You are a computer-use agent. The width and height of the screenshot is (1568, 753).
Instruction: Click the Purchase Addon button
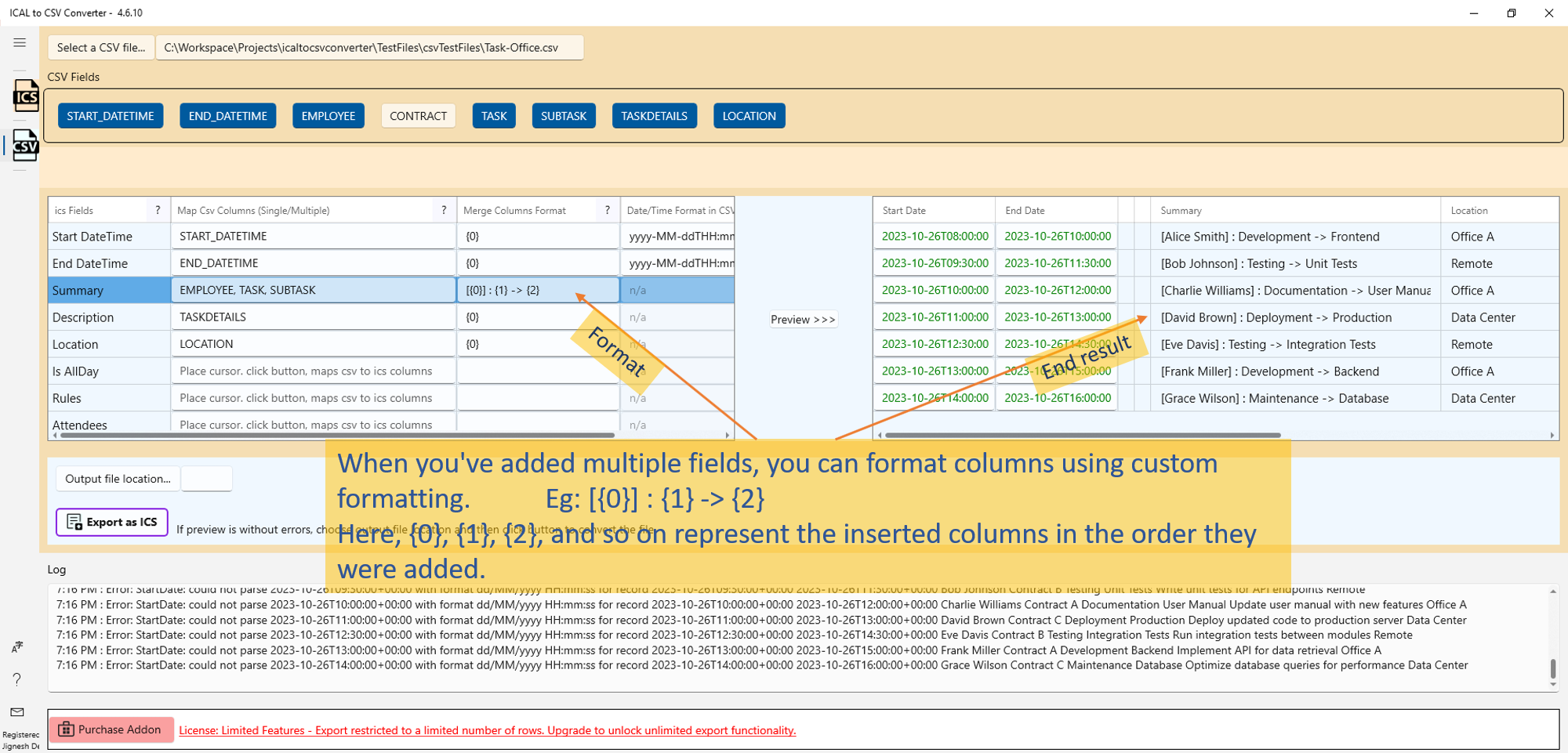click(111, 729)
